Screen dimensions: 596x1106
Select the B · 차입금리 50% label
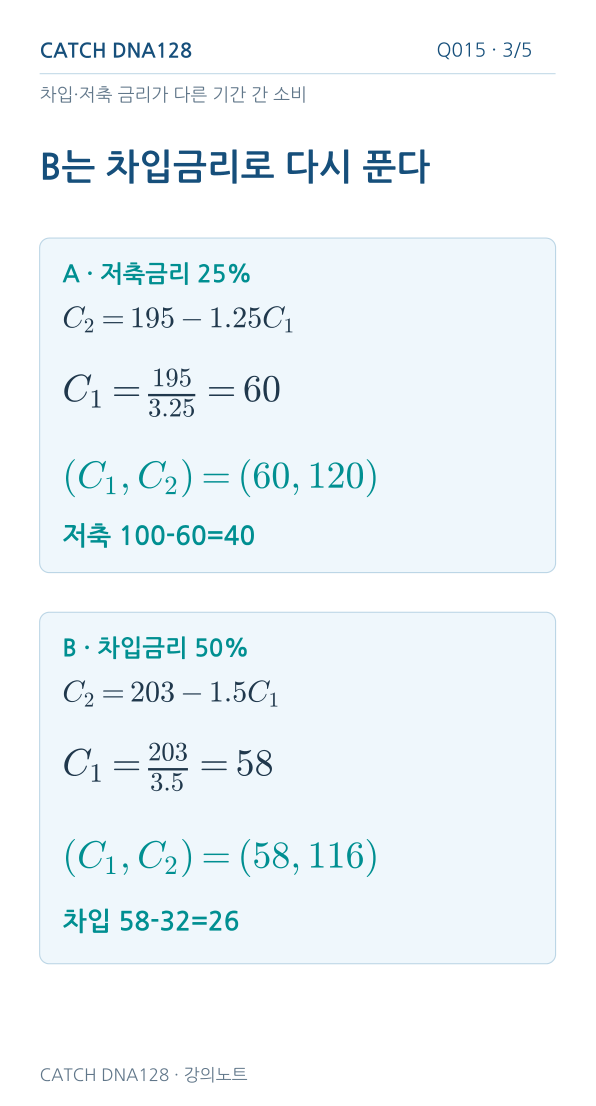pos(155,648)
